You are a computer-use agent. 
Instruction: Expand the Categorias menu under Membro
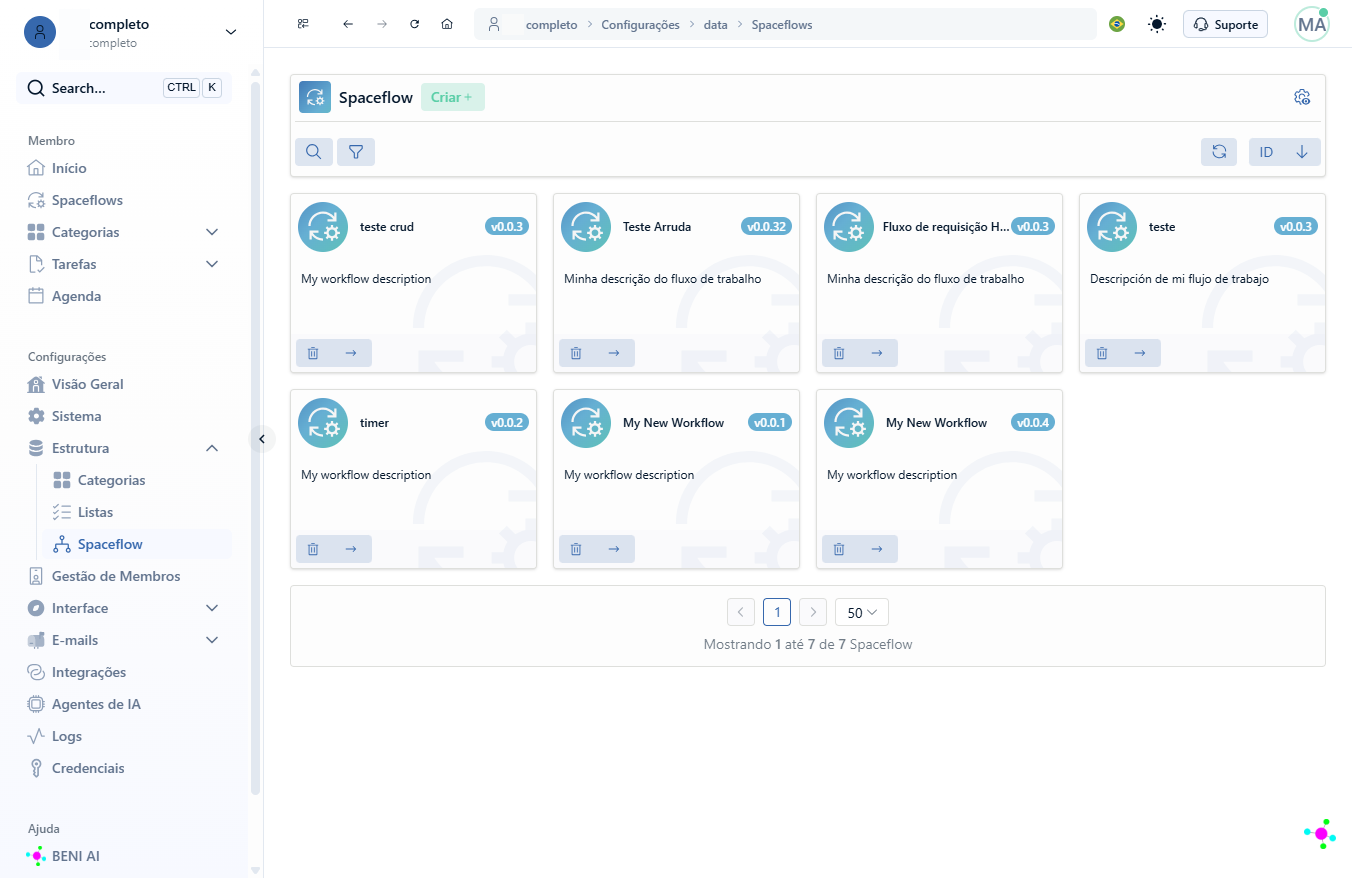211,232
